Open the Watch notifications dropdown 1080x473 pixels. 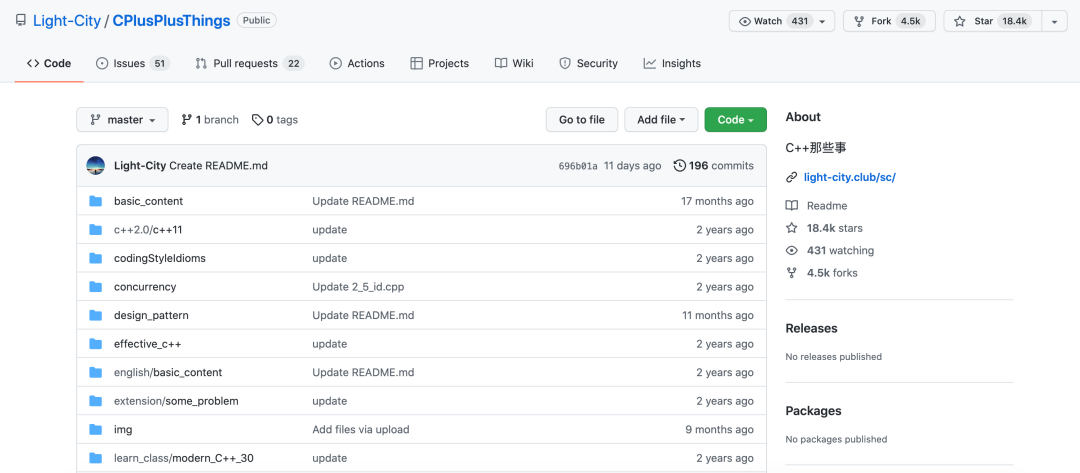click(x=782, y=21)
